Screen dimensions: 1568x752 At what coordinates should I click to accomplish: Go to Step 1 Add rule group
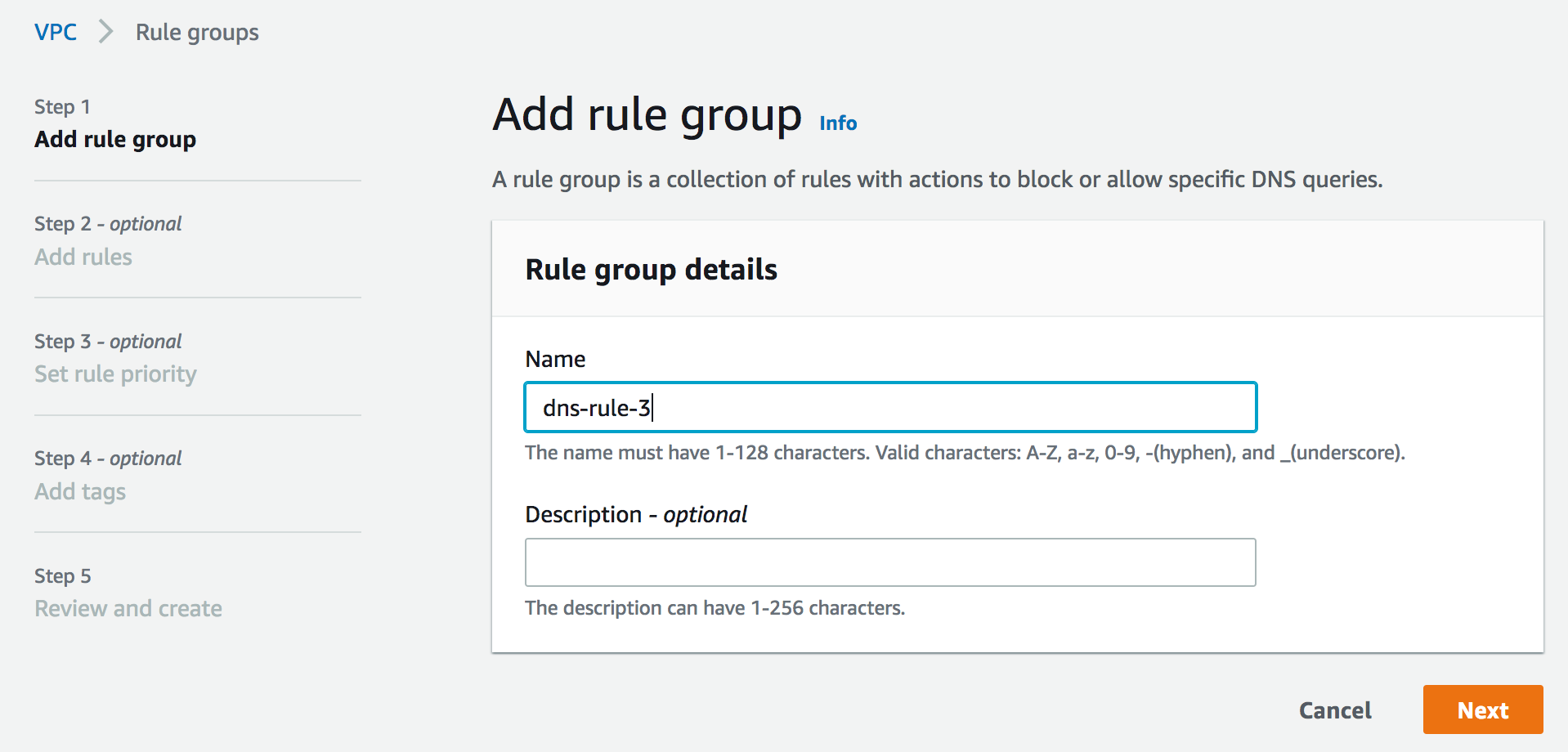pos(115,140)
